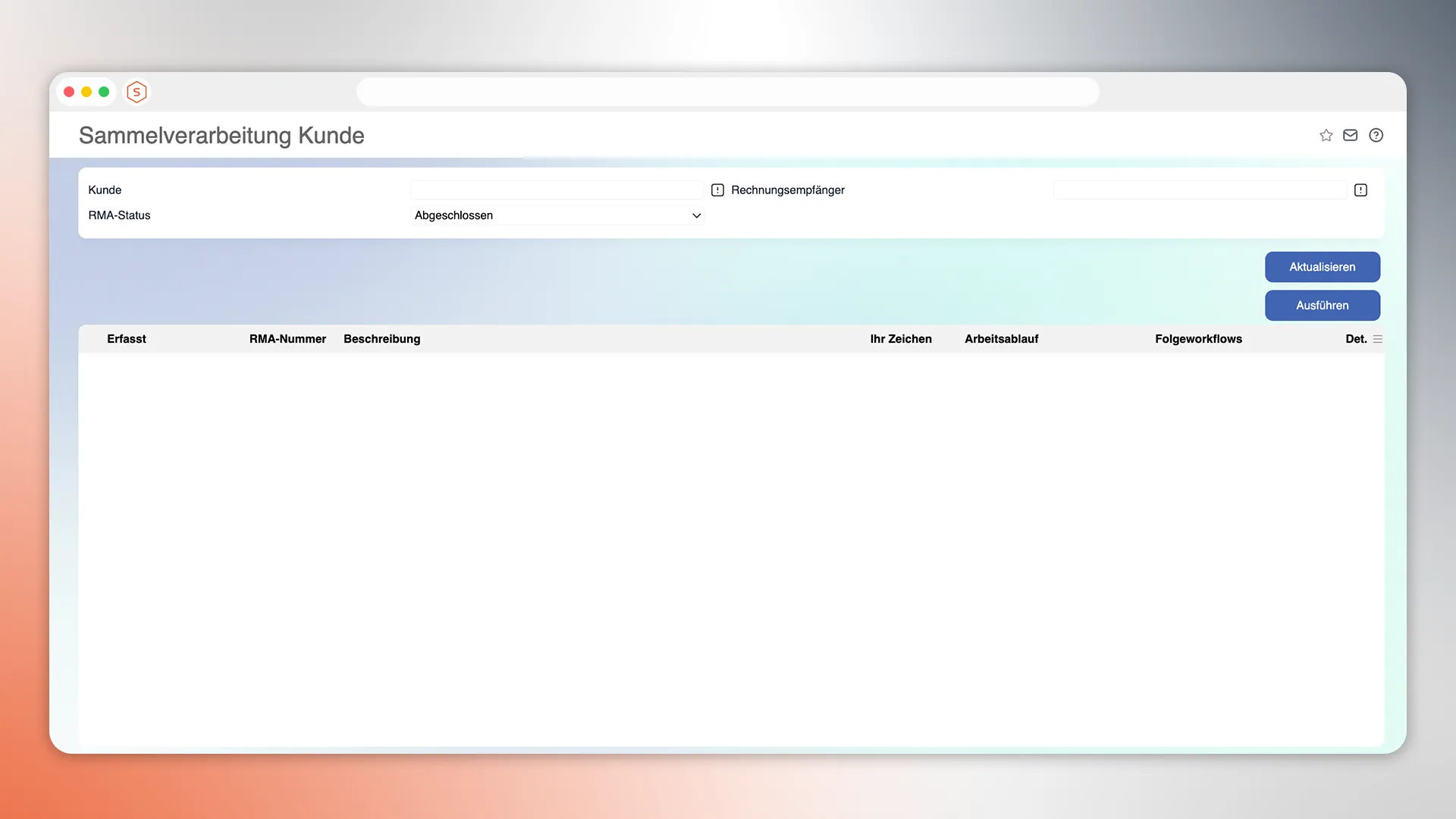Open the RMA-Status dropdown
This screenshot has width=1456, height=819.
557,215
